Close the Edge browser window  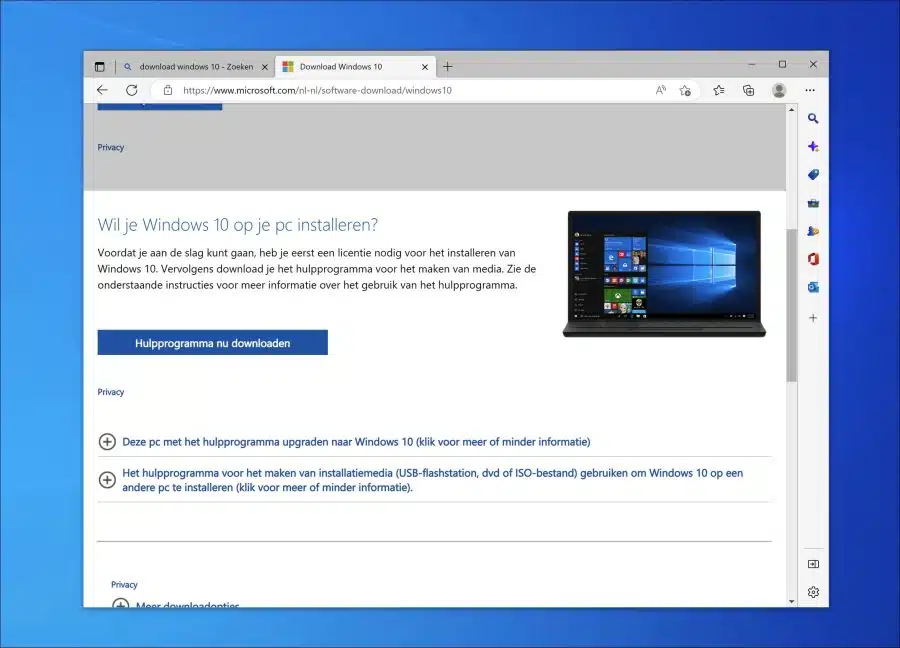click(813, 64)
